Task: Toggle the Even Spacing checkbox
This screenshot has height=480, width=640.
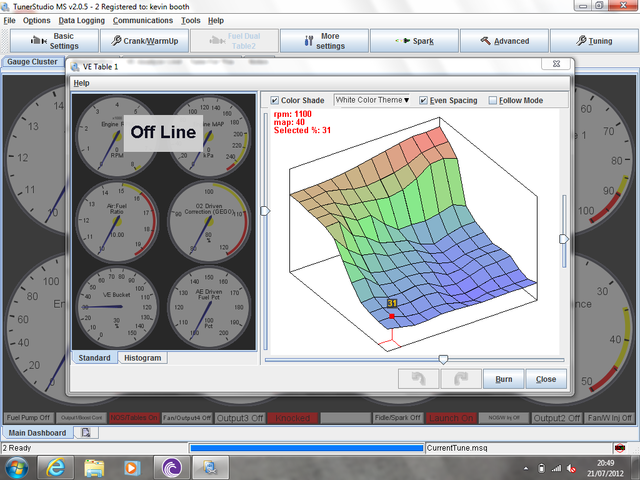Action: (422, 100)
